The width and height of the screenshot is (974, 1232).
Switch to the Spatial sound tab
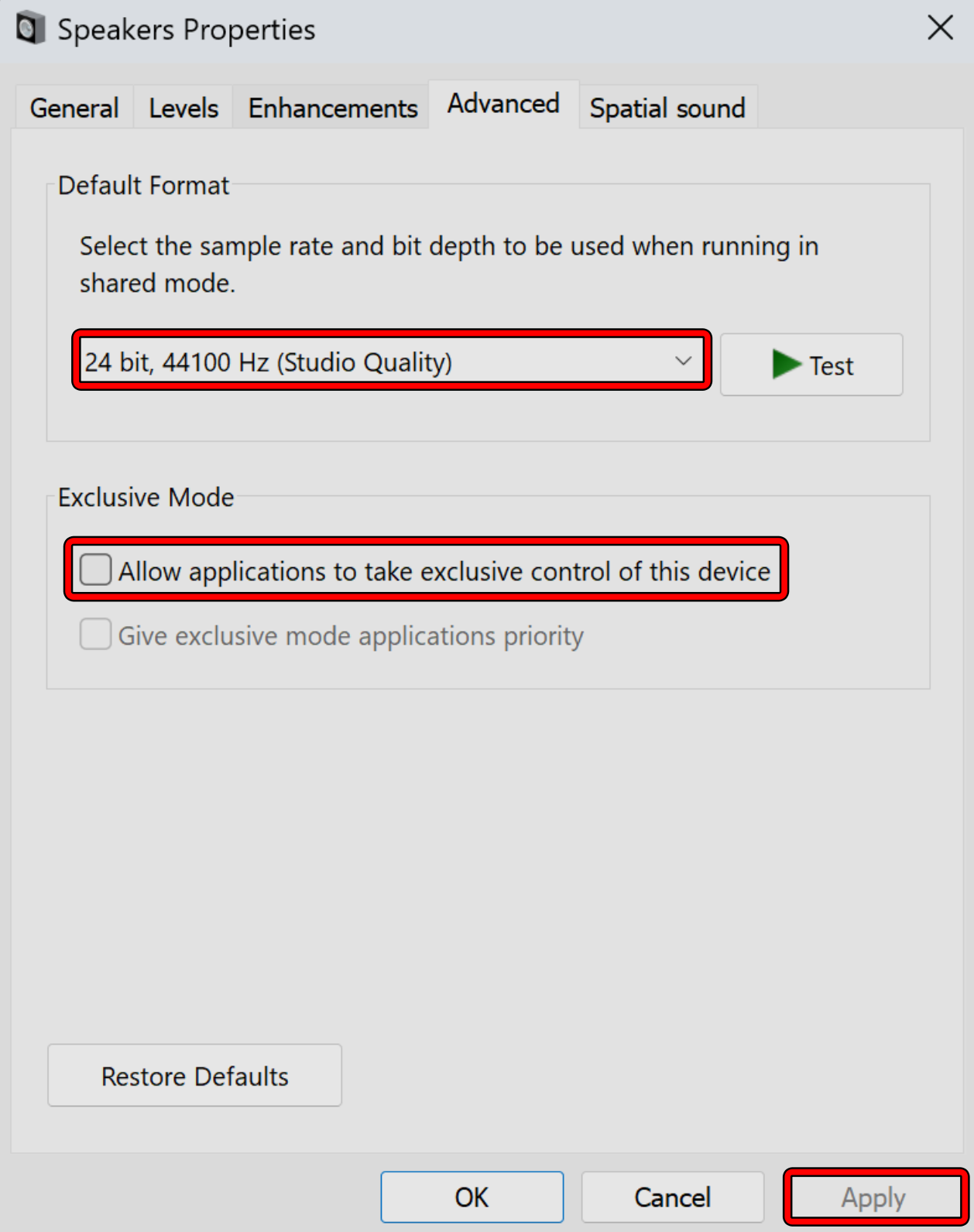tap(667, 108)
